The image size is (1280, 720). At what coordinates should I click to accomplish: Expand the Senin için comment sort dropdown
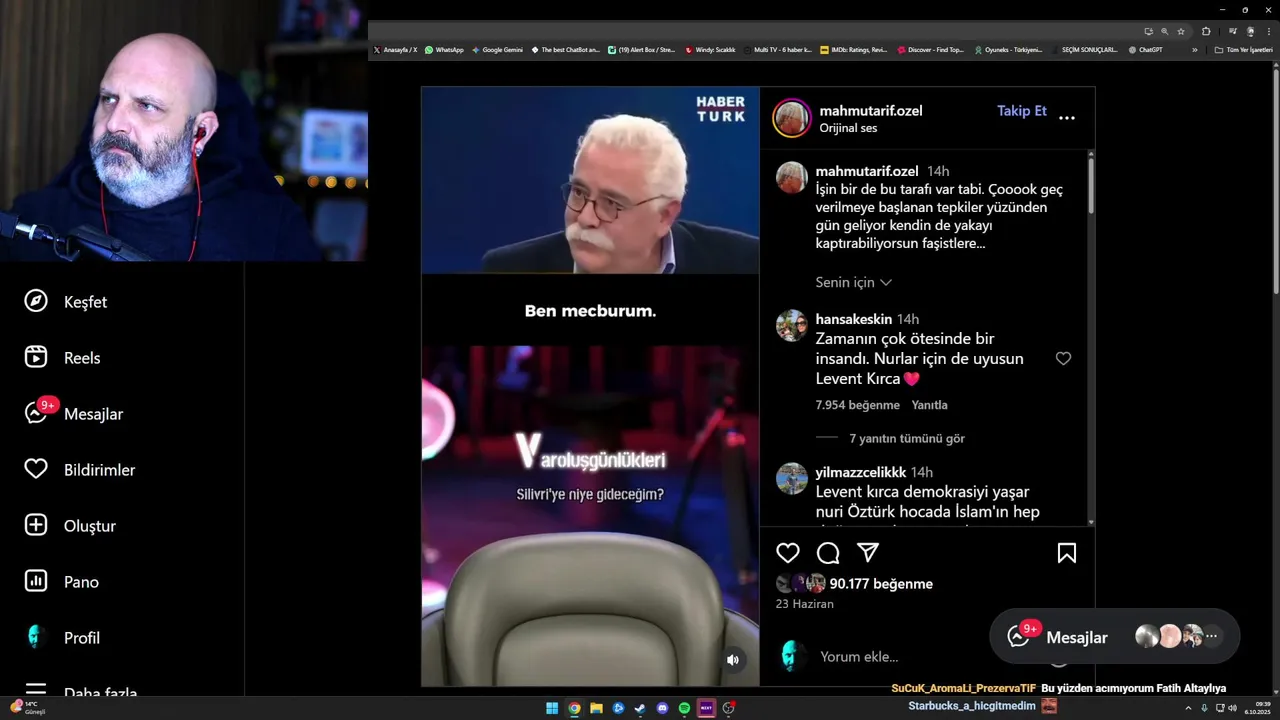click(853, 283)
